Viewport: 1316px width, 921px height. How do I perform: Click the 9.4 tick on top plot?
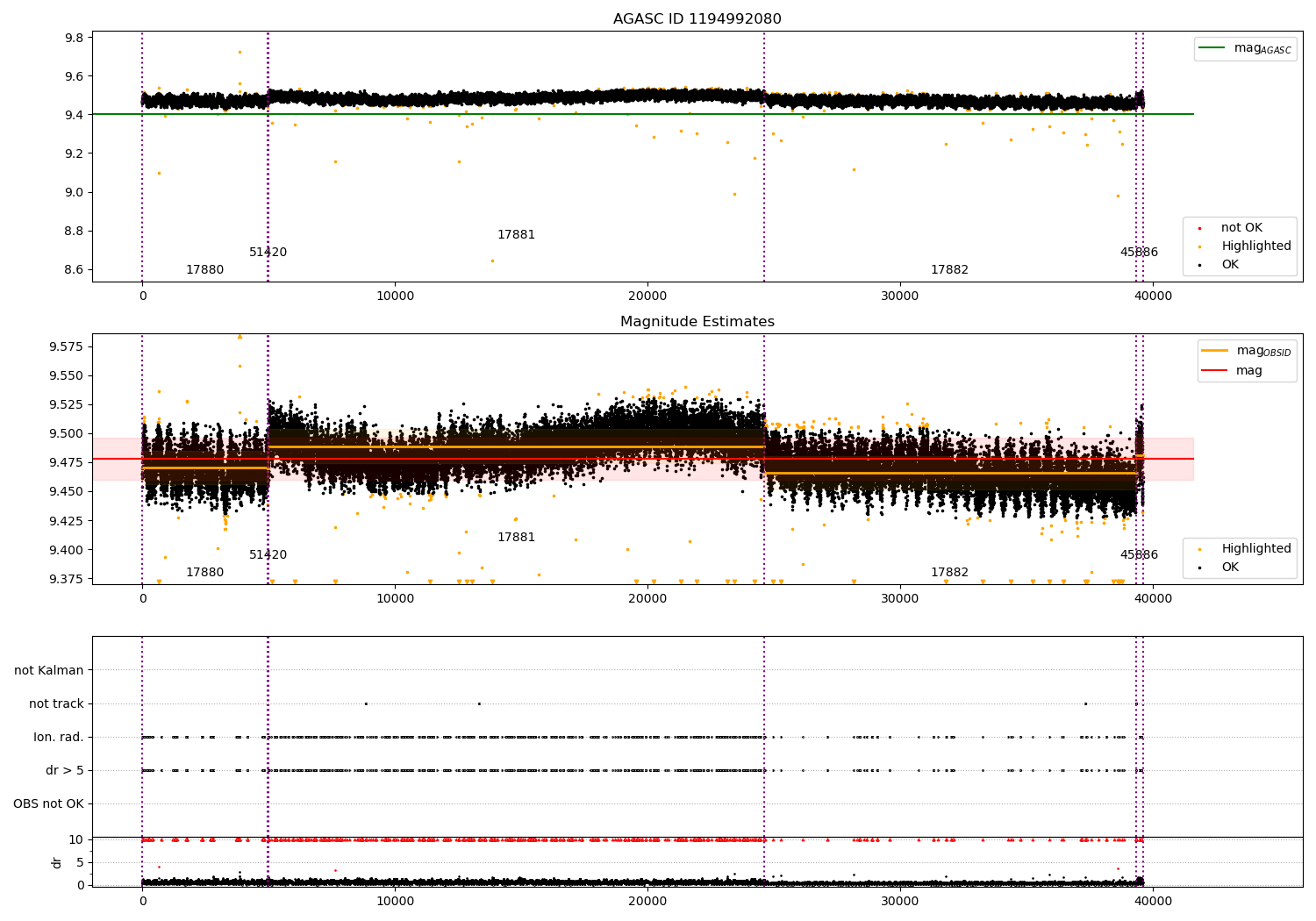pyautogui.click(x=75, y=115)
